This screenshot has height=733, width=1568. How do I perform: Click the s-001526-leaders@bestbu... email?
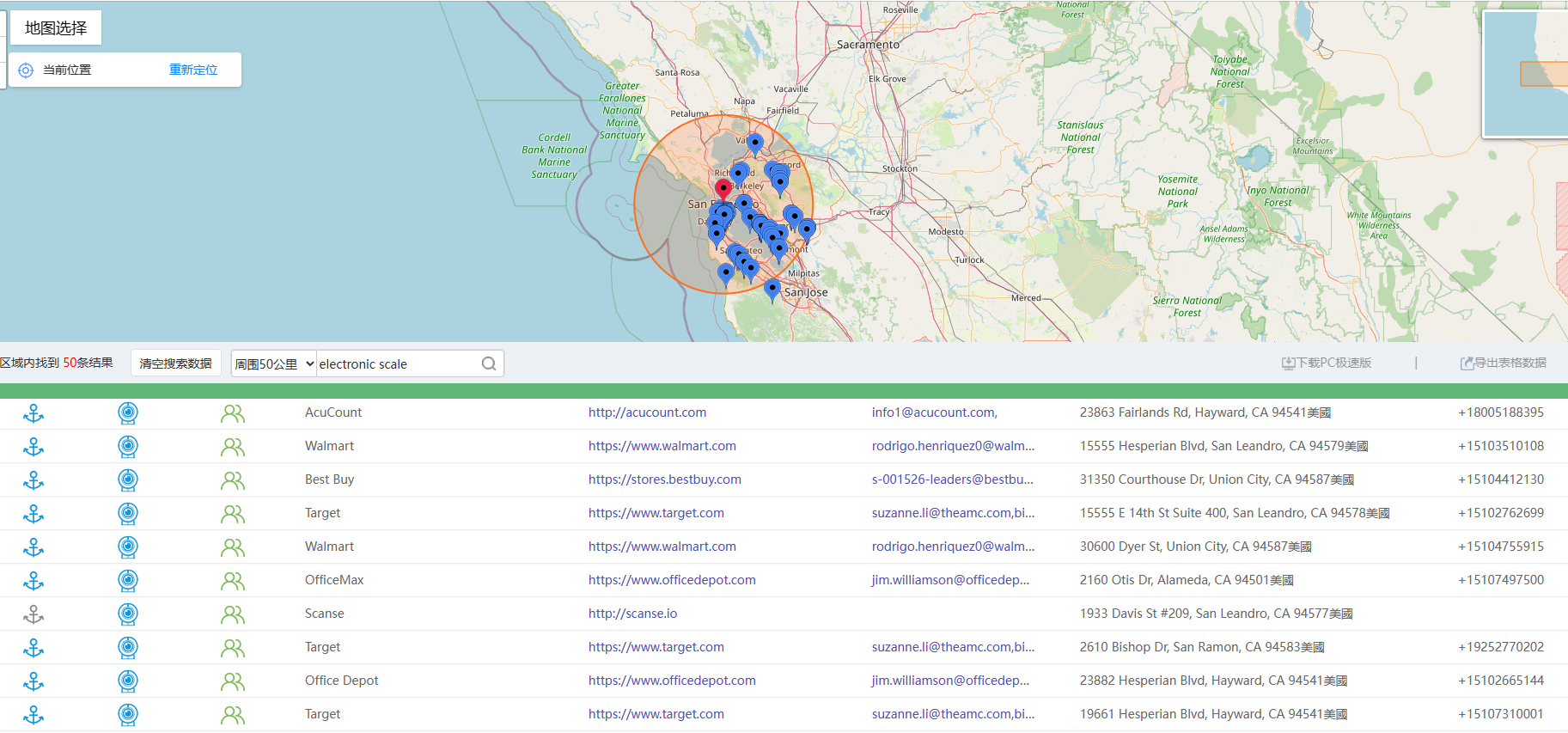(953, 480)
